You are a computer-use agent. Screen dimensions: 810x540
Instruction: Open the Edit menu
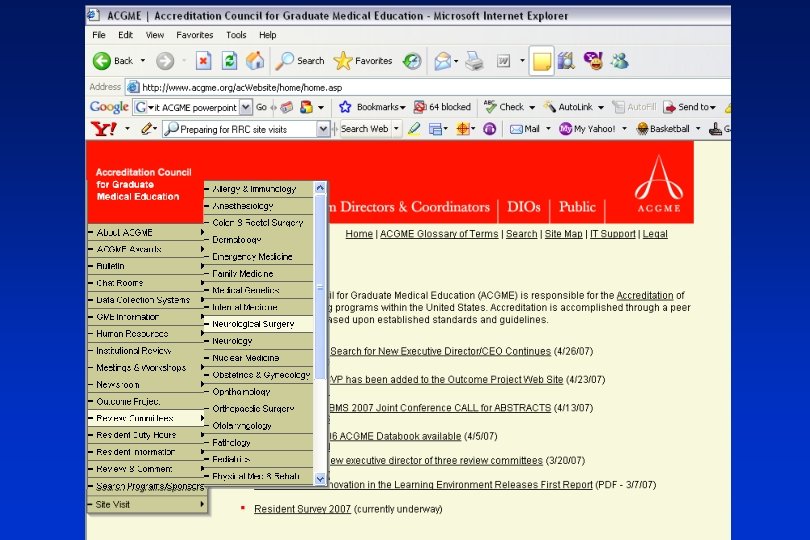[x=125, y=35]
